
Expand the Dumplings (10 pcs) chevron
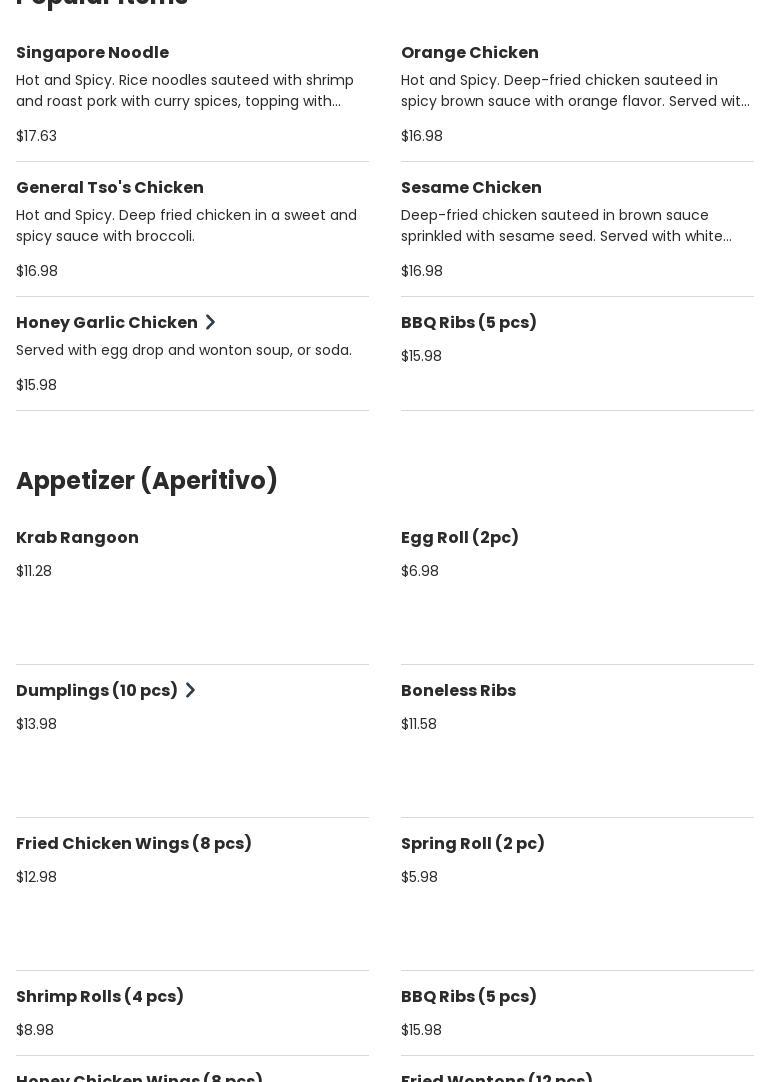[190, 690]
